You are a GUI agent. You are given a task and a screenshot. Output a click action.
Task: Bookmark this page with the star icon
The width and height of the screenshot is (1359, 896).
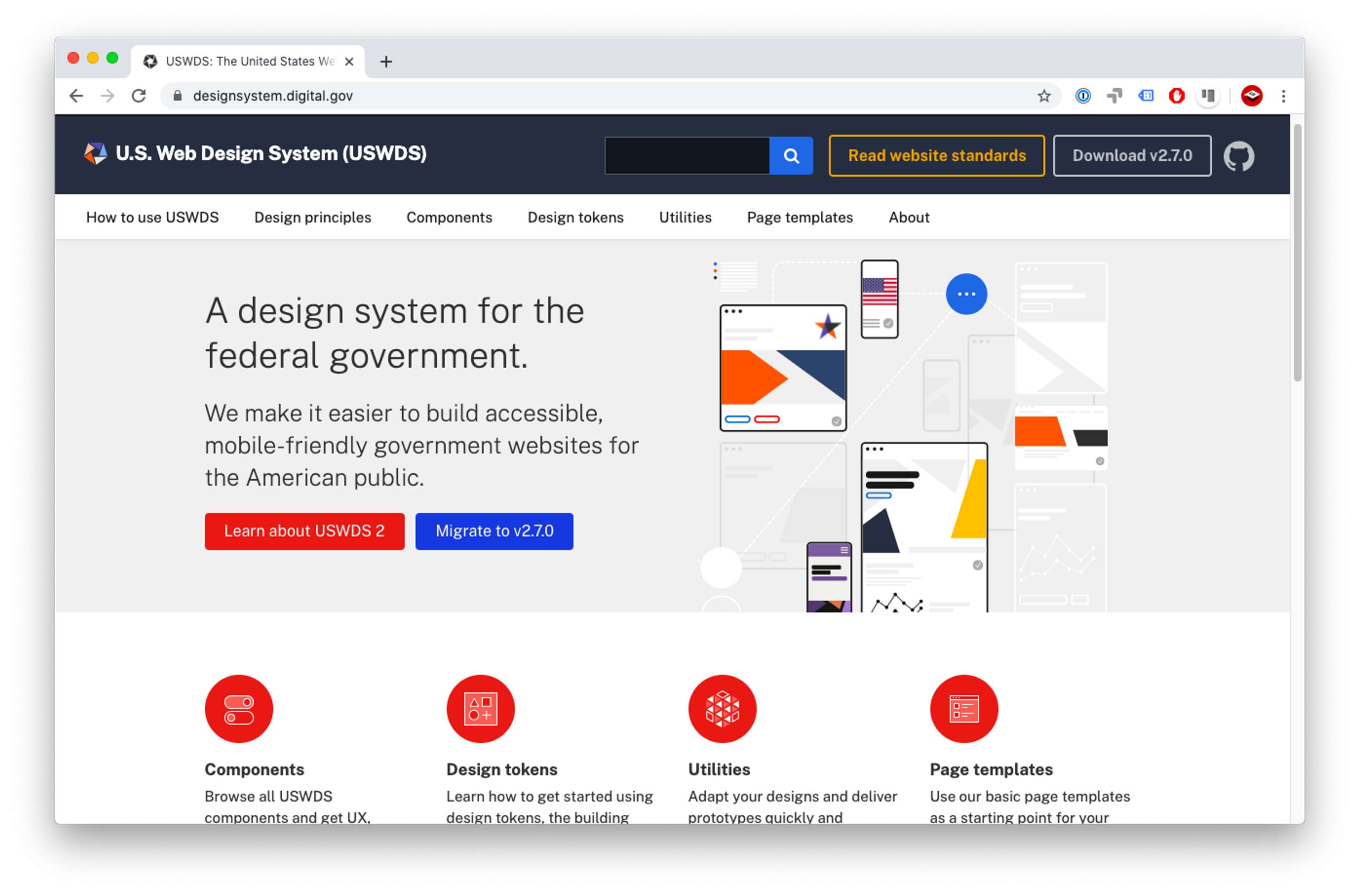coord(1044,96)
